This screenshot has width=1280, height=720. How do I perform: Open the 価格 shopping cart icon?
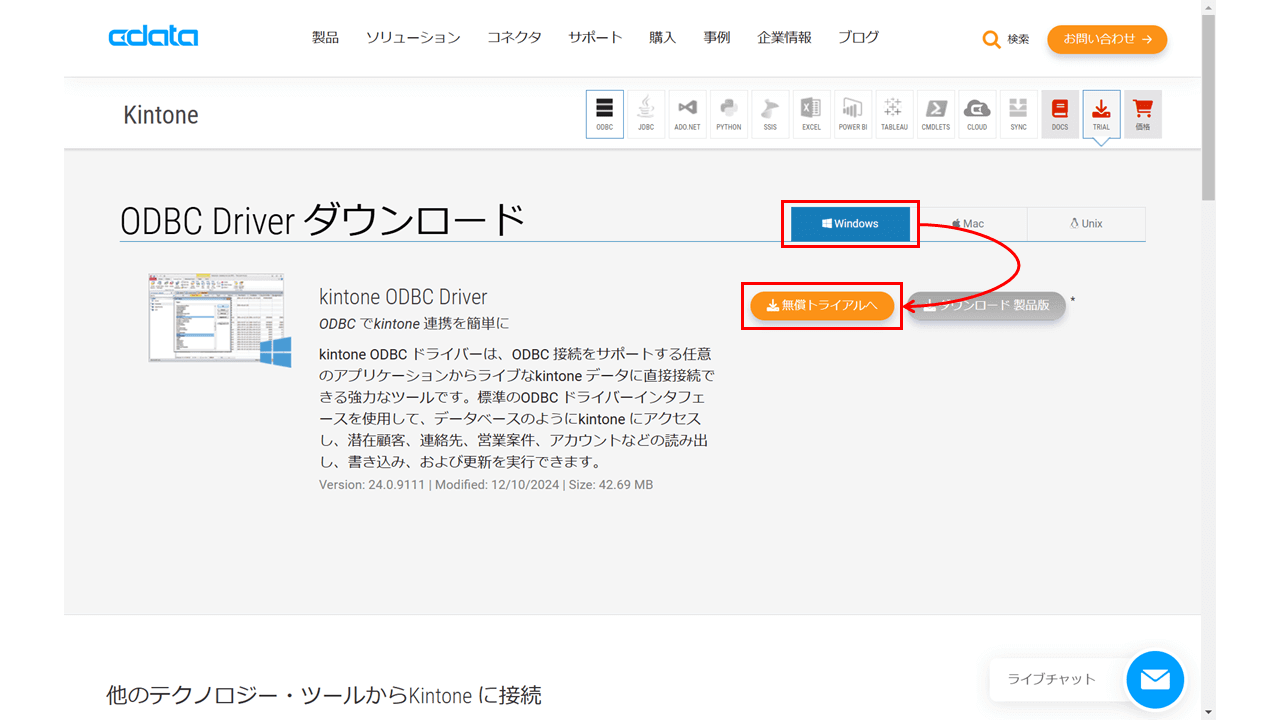coord(1143,114)
